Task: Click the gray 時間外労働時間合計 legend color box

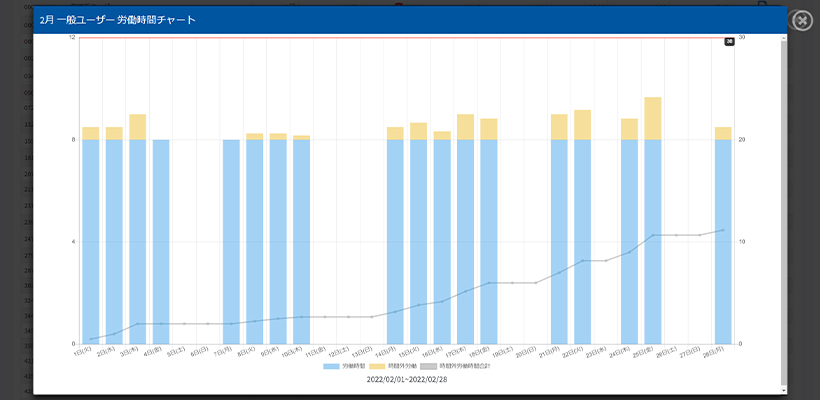Action: [x=428, y=368]
